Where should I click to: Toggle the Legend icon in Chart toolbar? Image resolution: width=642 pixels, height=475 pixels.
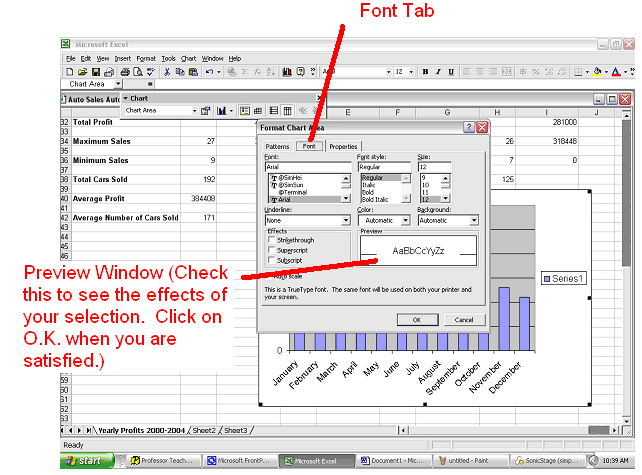tap(245, 111)
